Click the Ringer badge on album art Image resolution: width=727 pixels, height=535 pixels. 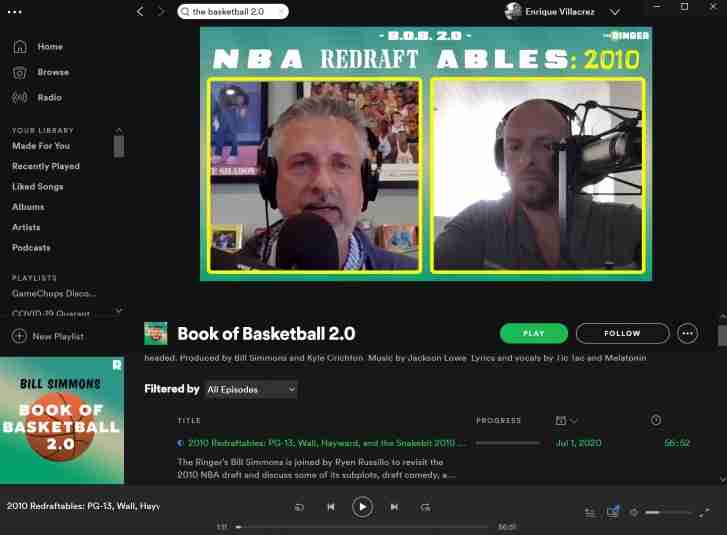(x=116, y=365)
